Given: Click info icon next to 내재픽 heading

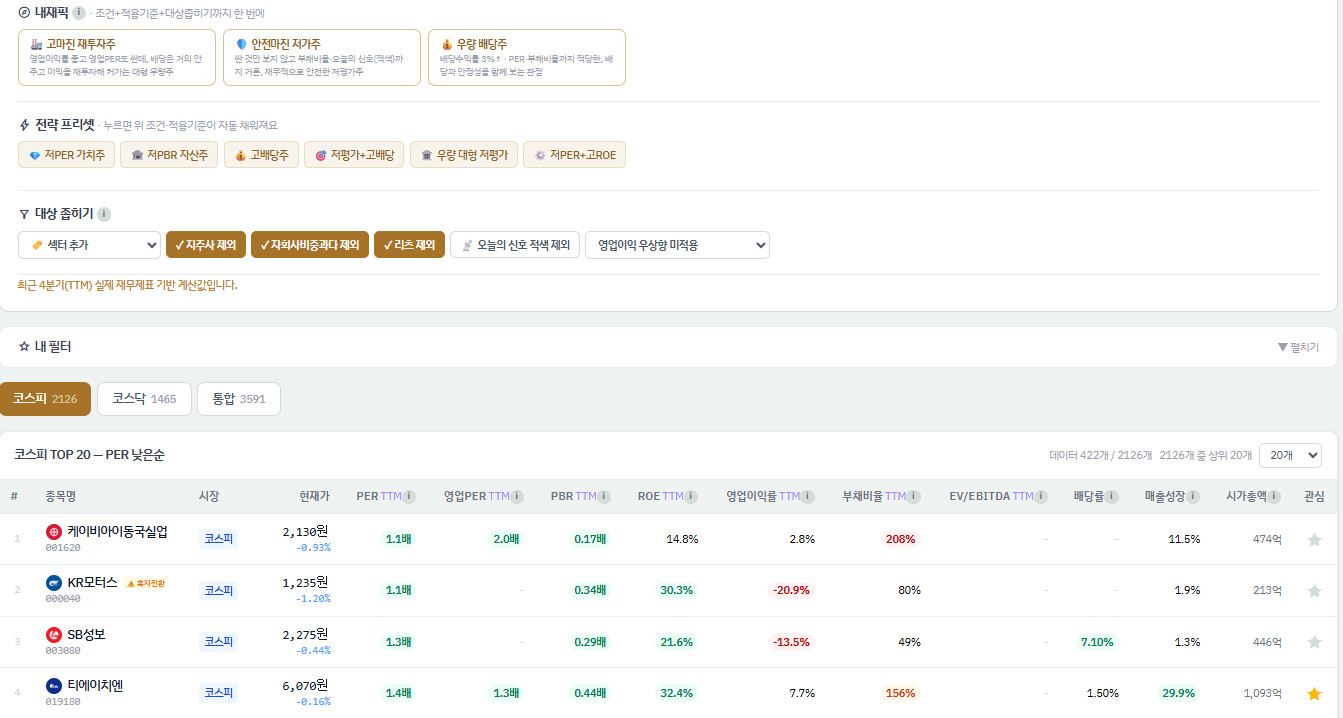Looking at the screenshot, I should [79, 13].
